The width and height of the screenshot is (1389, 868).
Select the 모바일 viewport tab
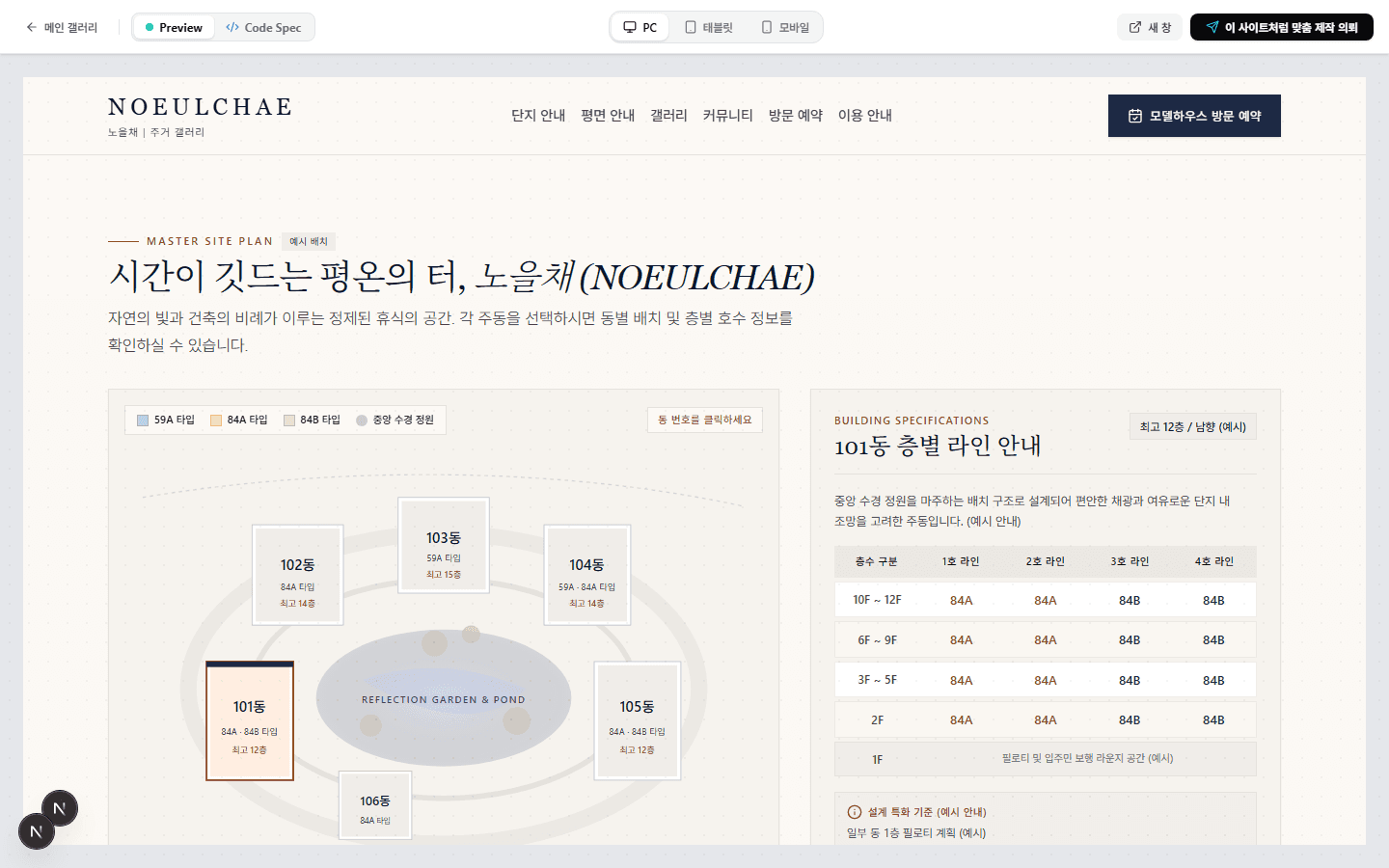pyautogui.click(x=785, y=27)
